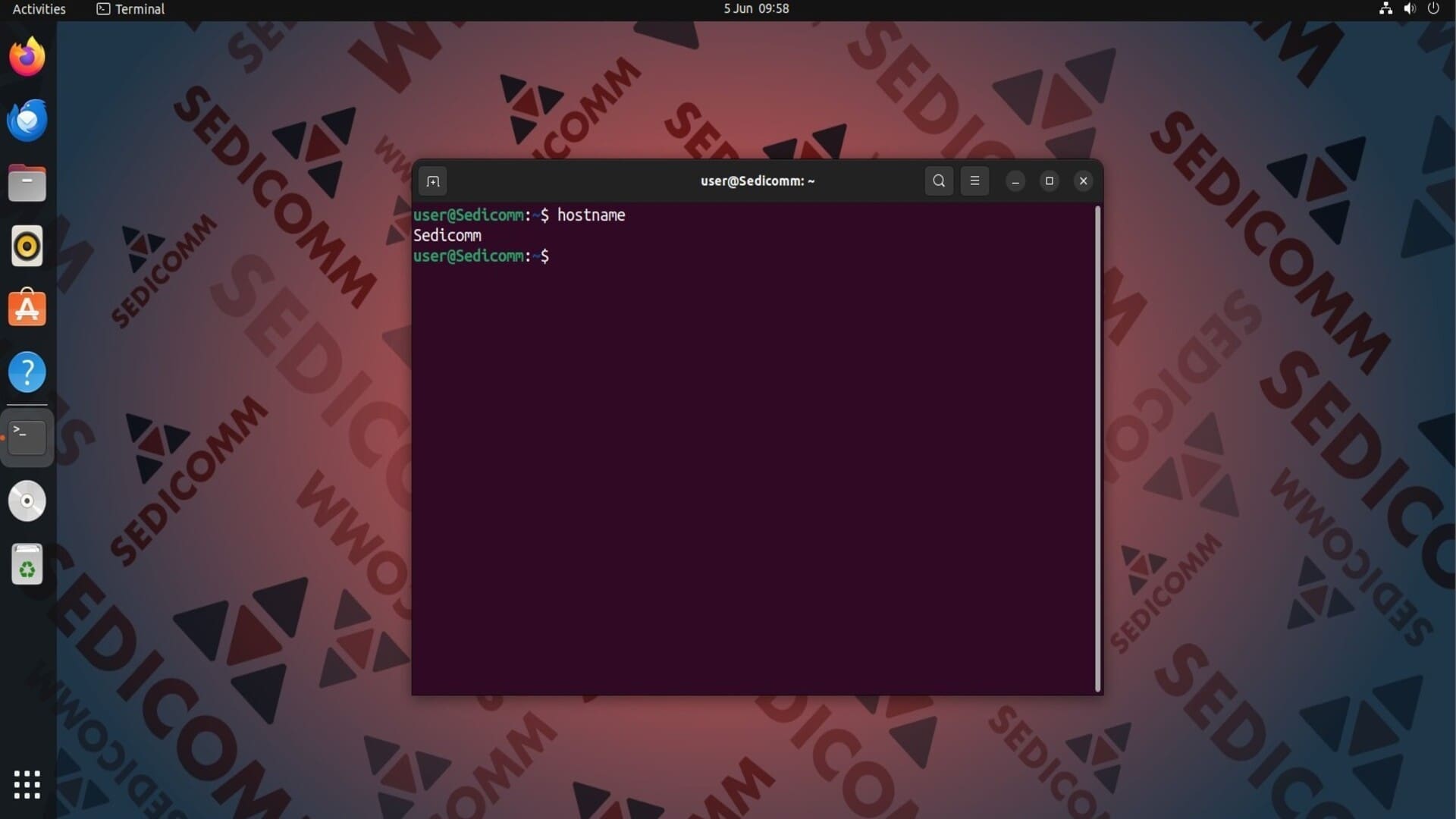This screenshot has height=819, width=1456.
Task: Open the clock showing 5 Jun 09:58
Action: tap(756, 9)
